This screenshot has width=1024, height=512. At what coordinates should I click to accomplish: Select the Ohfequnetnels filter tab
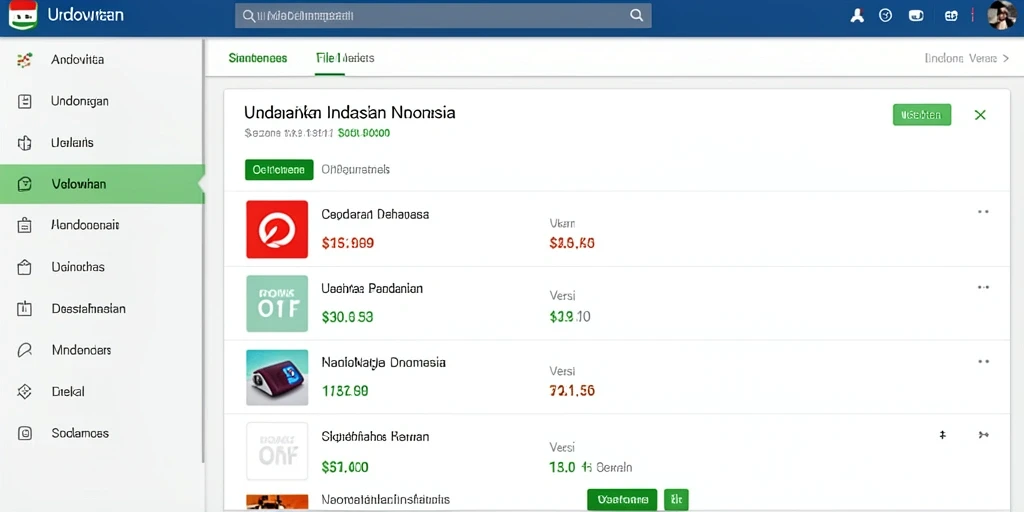355,170
